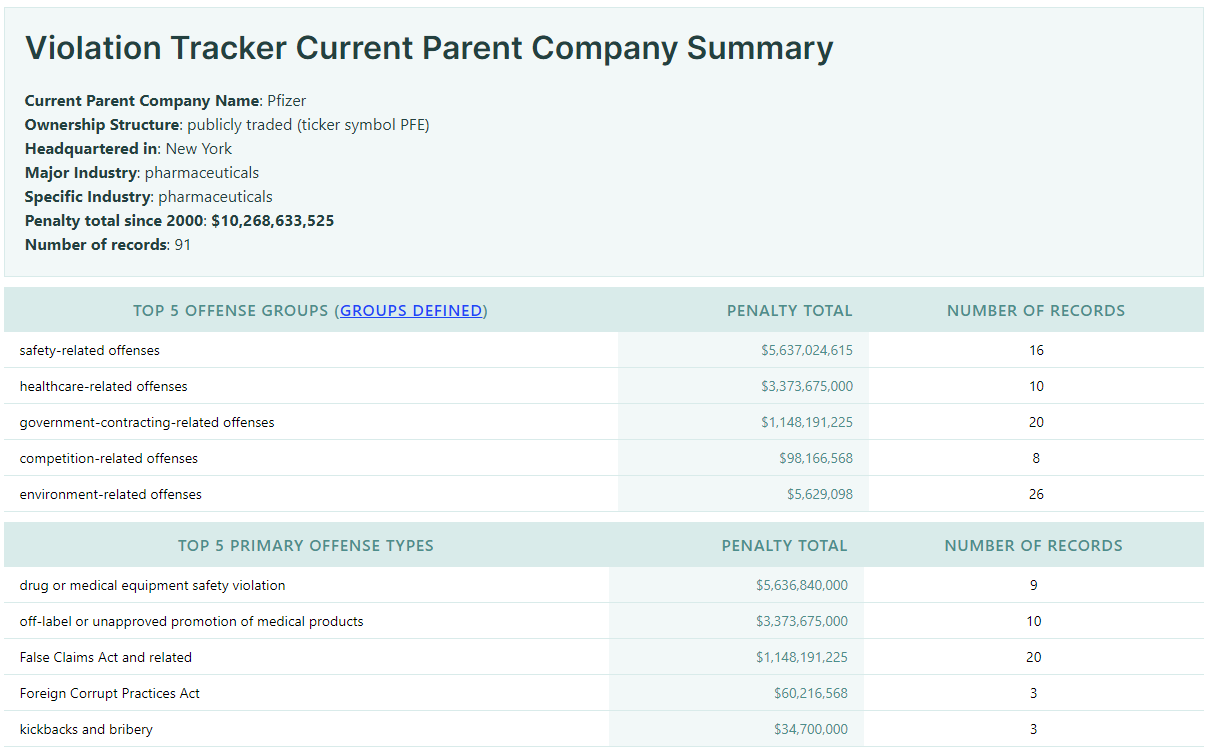Image resolution: width=1211 pixels, height=748 pixels.
Task: Click Headquartered in New York text
Action: pyautogui.click(x=128, y=149)
